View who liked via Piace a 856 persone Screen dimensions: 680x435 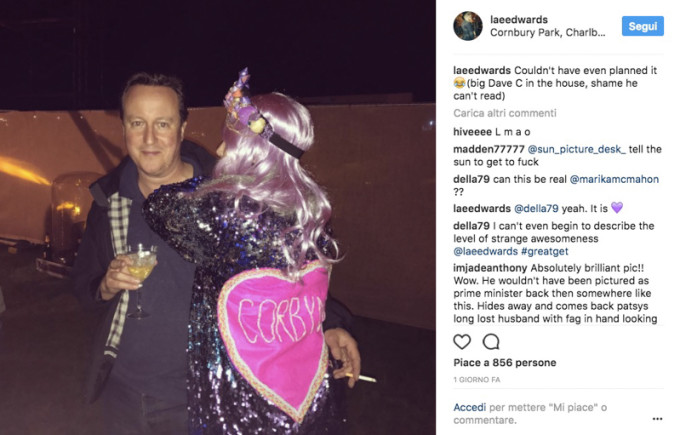tap(504, 363)
